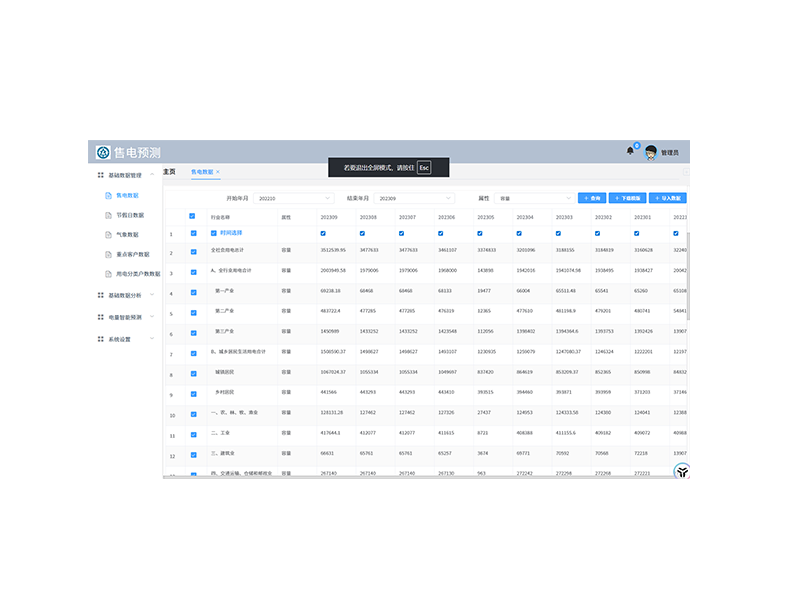Toggle the select-all checkbox in table header
The height and width of the screenshot is (600, 800).
tap(193, 215)
